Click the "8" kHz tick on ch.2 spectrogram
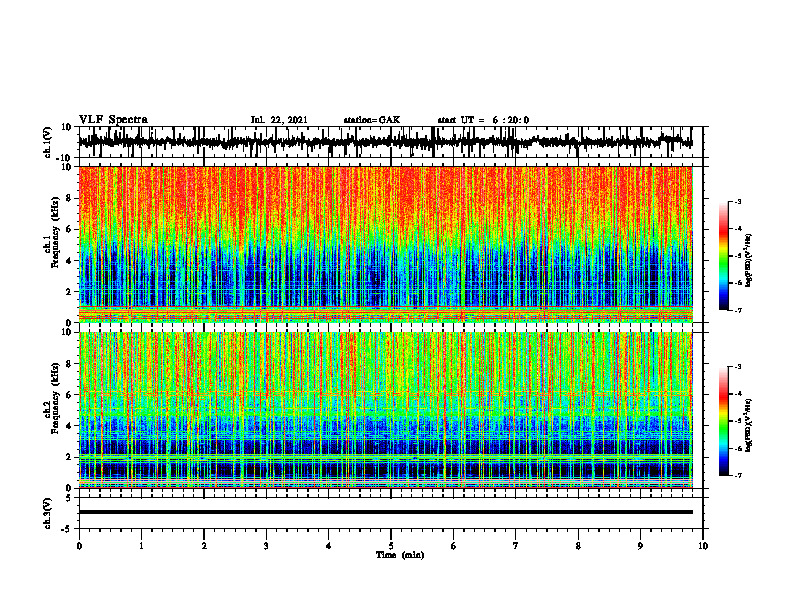 [70, 364]
